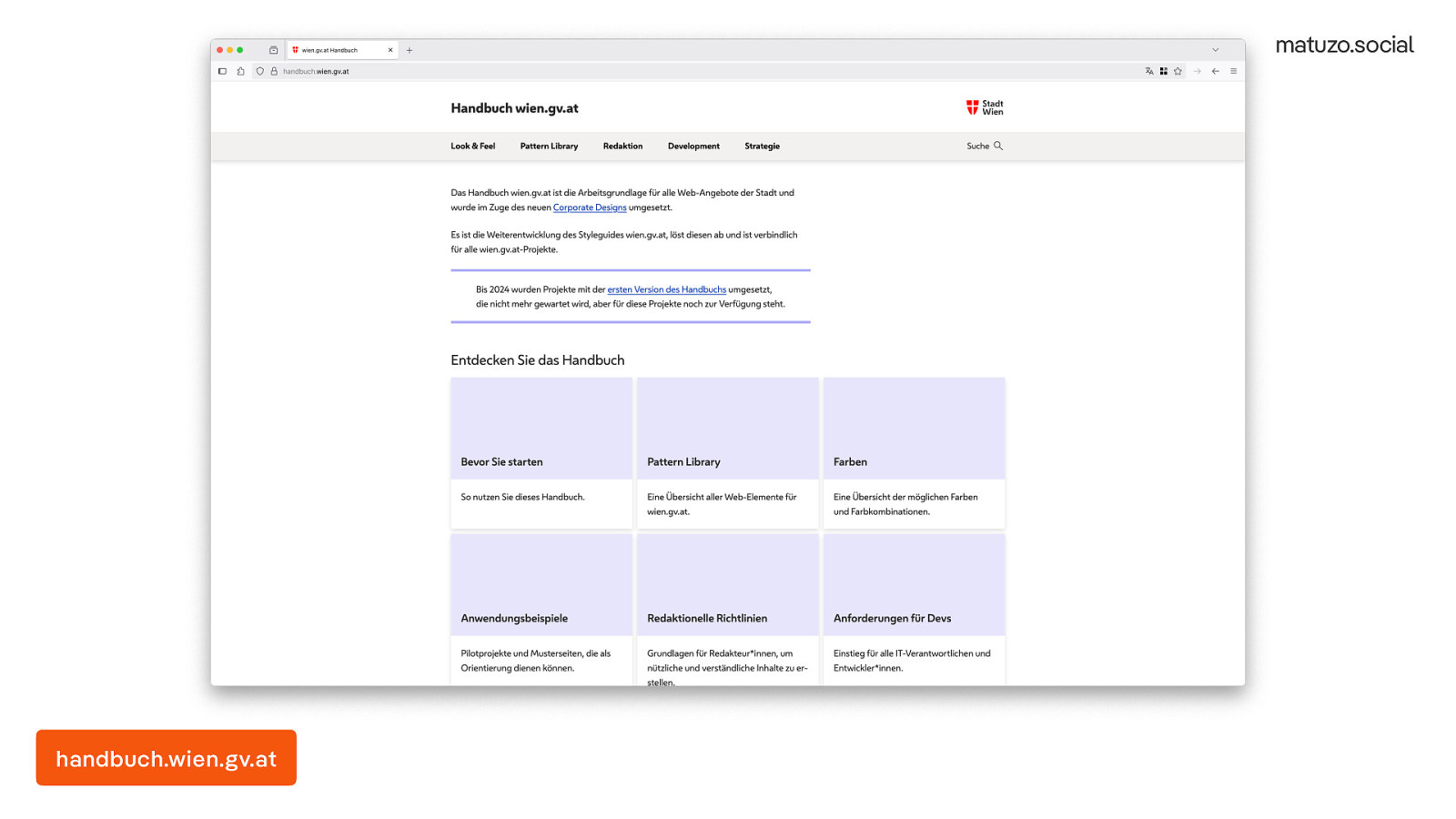Open the Redaktionelle Richtlinien card
Image resolution: width=1456 pixels, height=819 pixels.
[728, 610]
